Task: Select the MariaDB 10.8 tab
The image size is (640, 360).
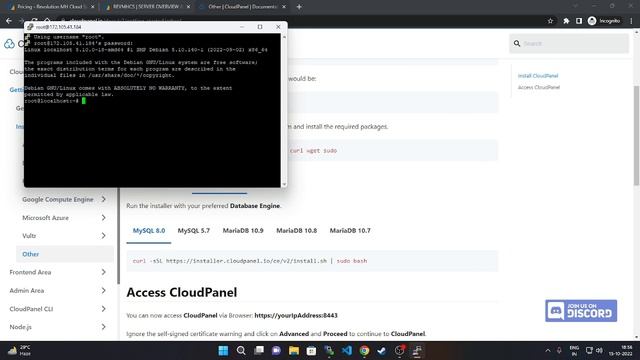Action: pyautogui.click(x=297, y=231)
